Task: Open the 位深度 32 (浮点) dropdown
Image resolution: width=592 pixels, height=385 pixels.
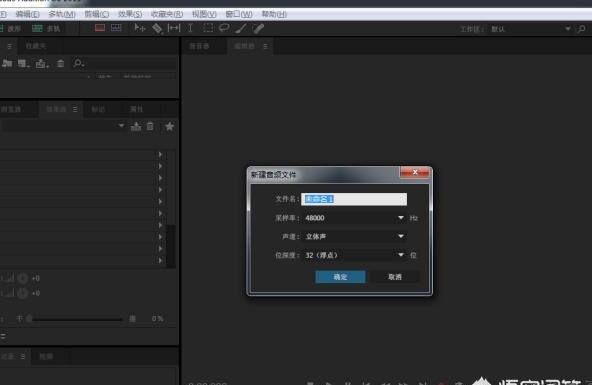Action: pos(354,255)
